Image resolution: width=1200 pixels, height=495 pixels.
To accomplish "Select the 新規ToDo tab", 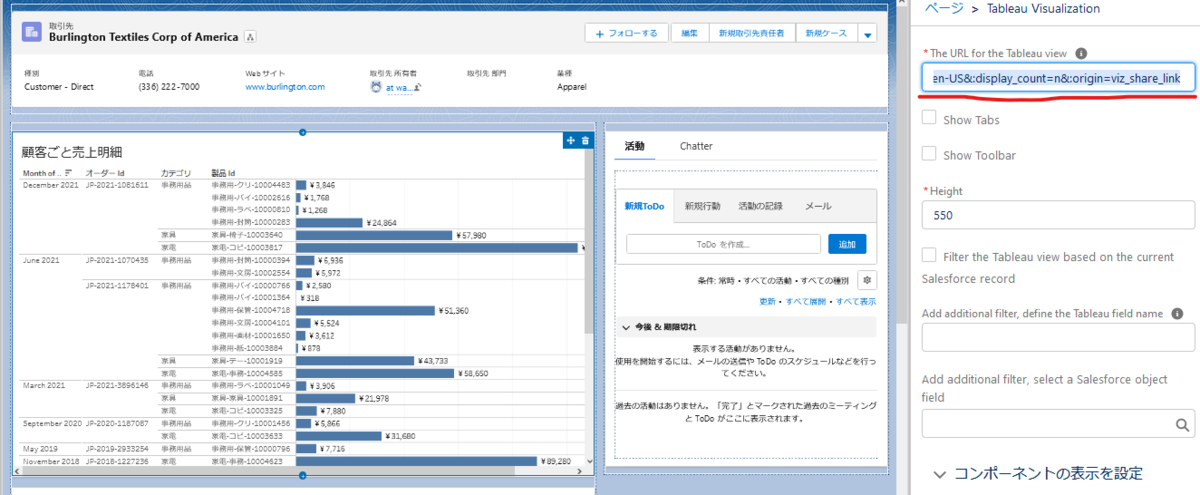I will click(645, 205).
